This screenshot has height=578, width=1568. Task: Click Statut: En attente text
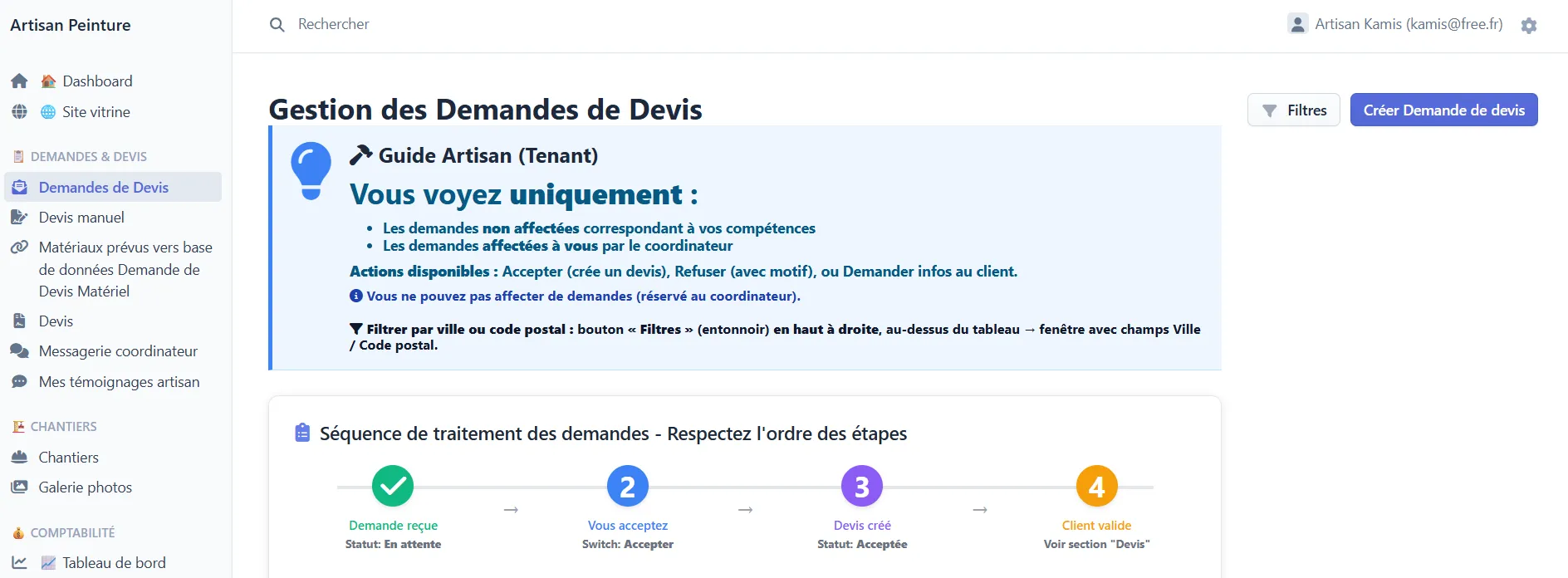393,545
